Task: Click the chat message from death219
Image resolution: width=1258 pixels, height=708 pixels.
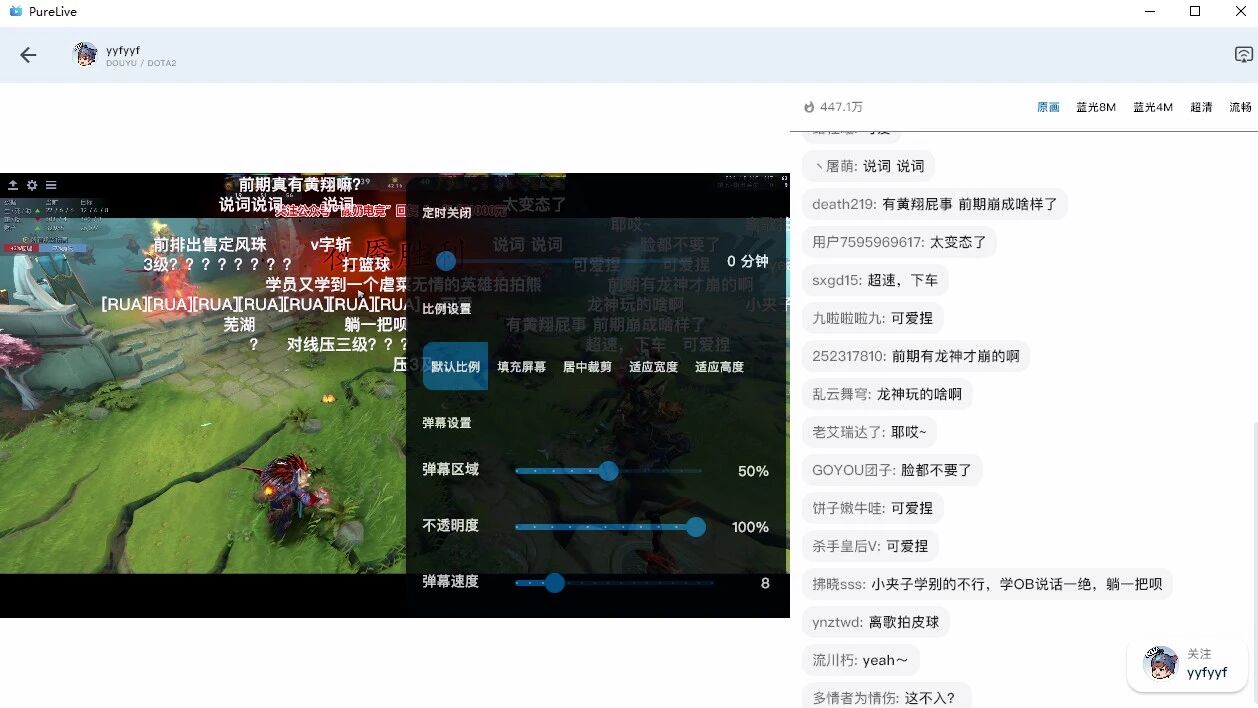Action: [x=935, y=204]
